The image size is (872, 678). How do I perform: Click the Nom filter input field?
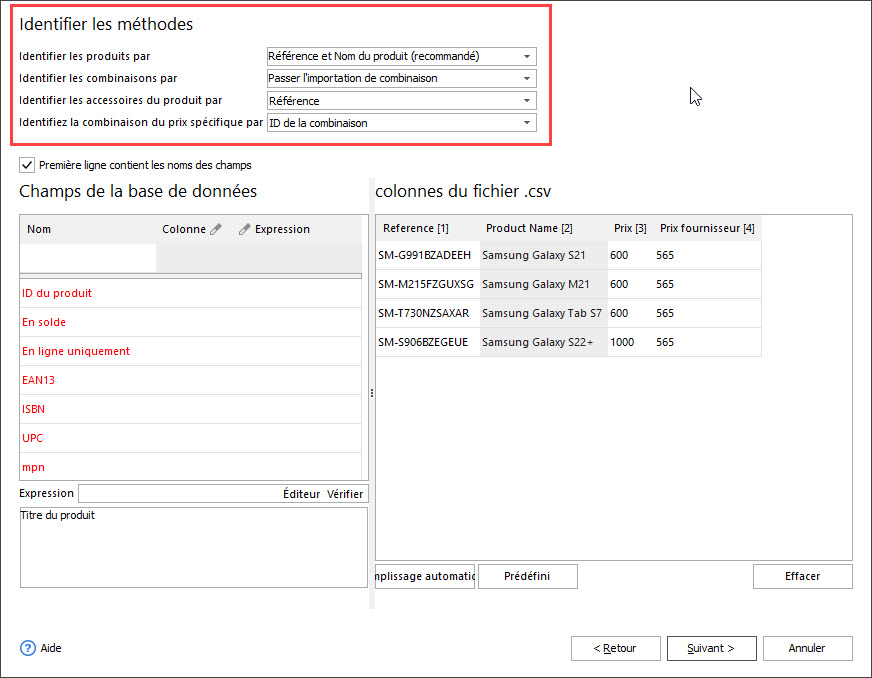click(88, 259)
